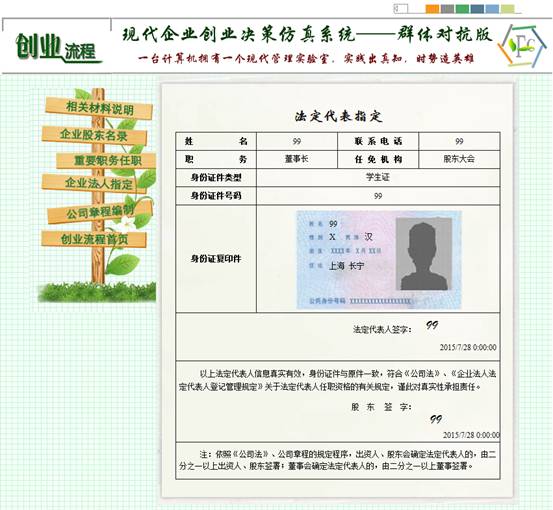Viewport: 553px width, 510px height.
Task: Click the 姓名 value field showing 99
Action: (297, 141)
